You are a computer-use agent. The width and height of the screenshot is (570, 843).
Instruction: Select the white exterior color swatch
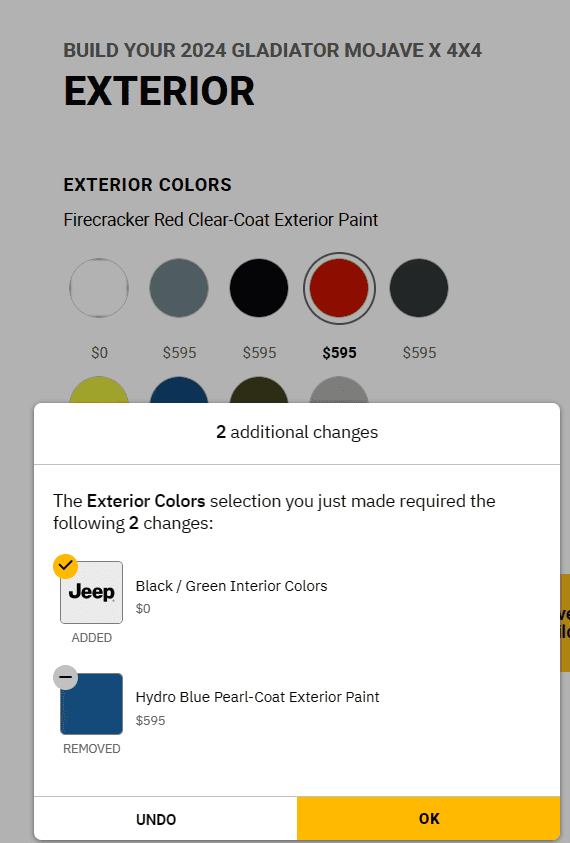pyautogui.click(x=99, y=288)
